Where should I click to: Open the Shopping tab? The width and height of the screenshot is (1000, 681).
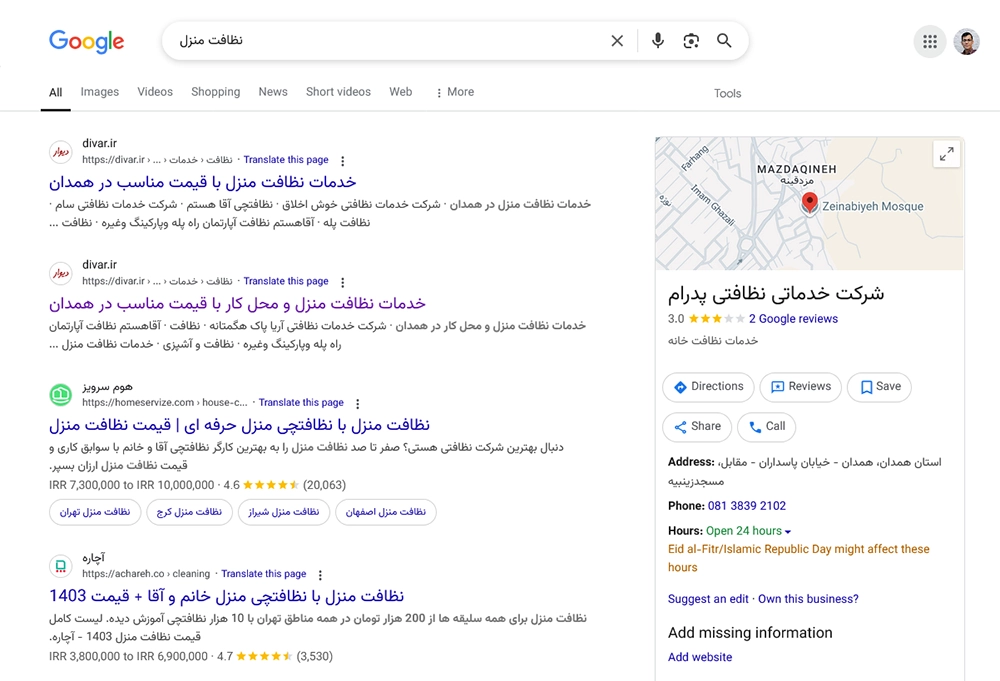pyautogui.click(x=216, y=92)
